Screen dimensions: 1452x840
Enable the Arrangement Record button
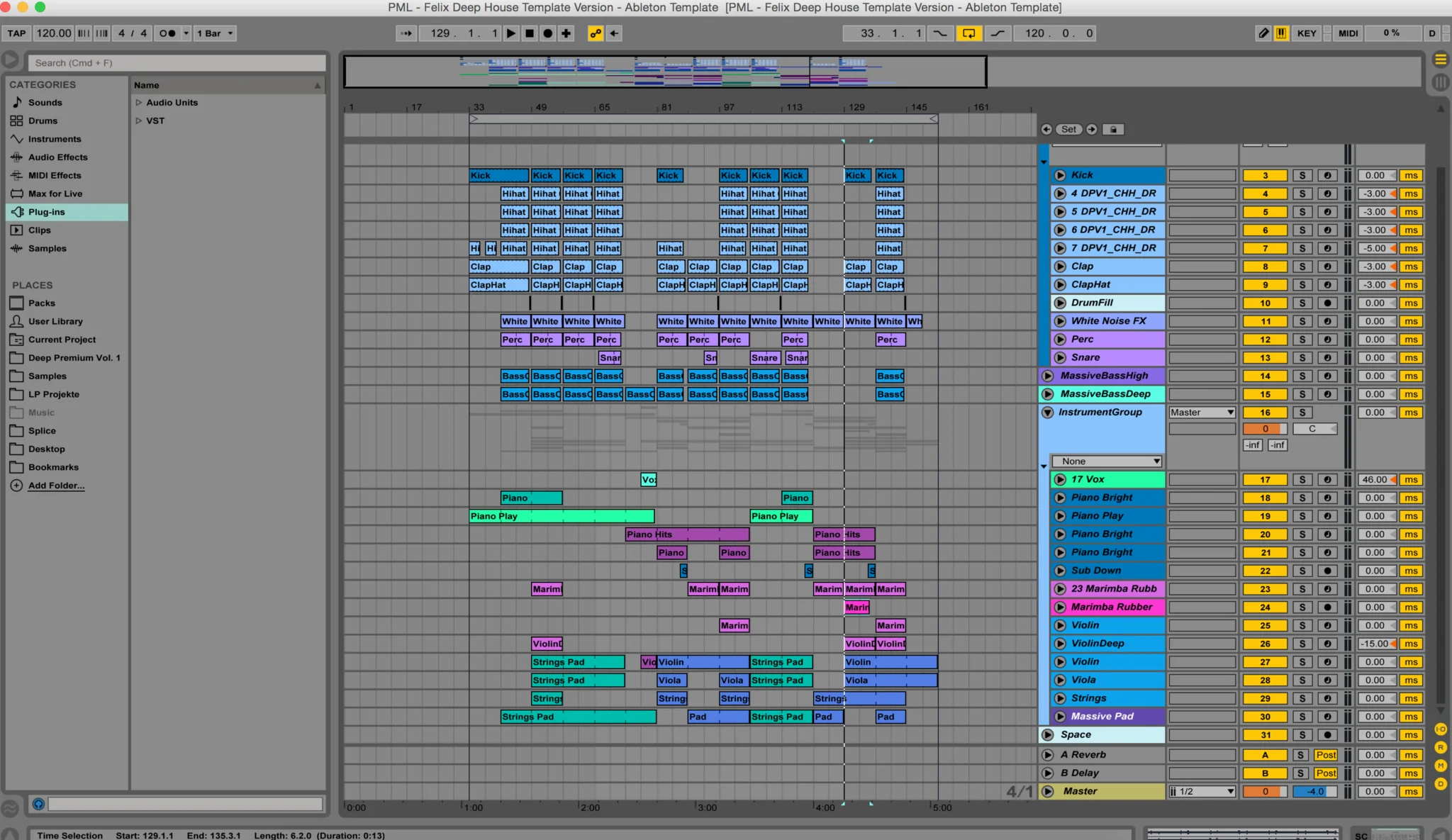547,33
